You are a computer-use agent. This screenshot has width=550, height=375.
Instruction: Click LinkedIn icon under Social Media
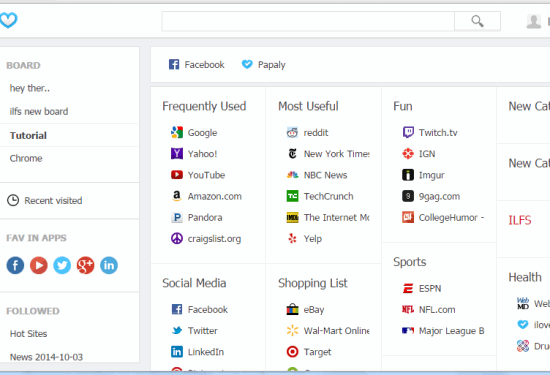click(177, 351)
